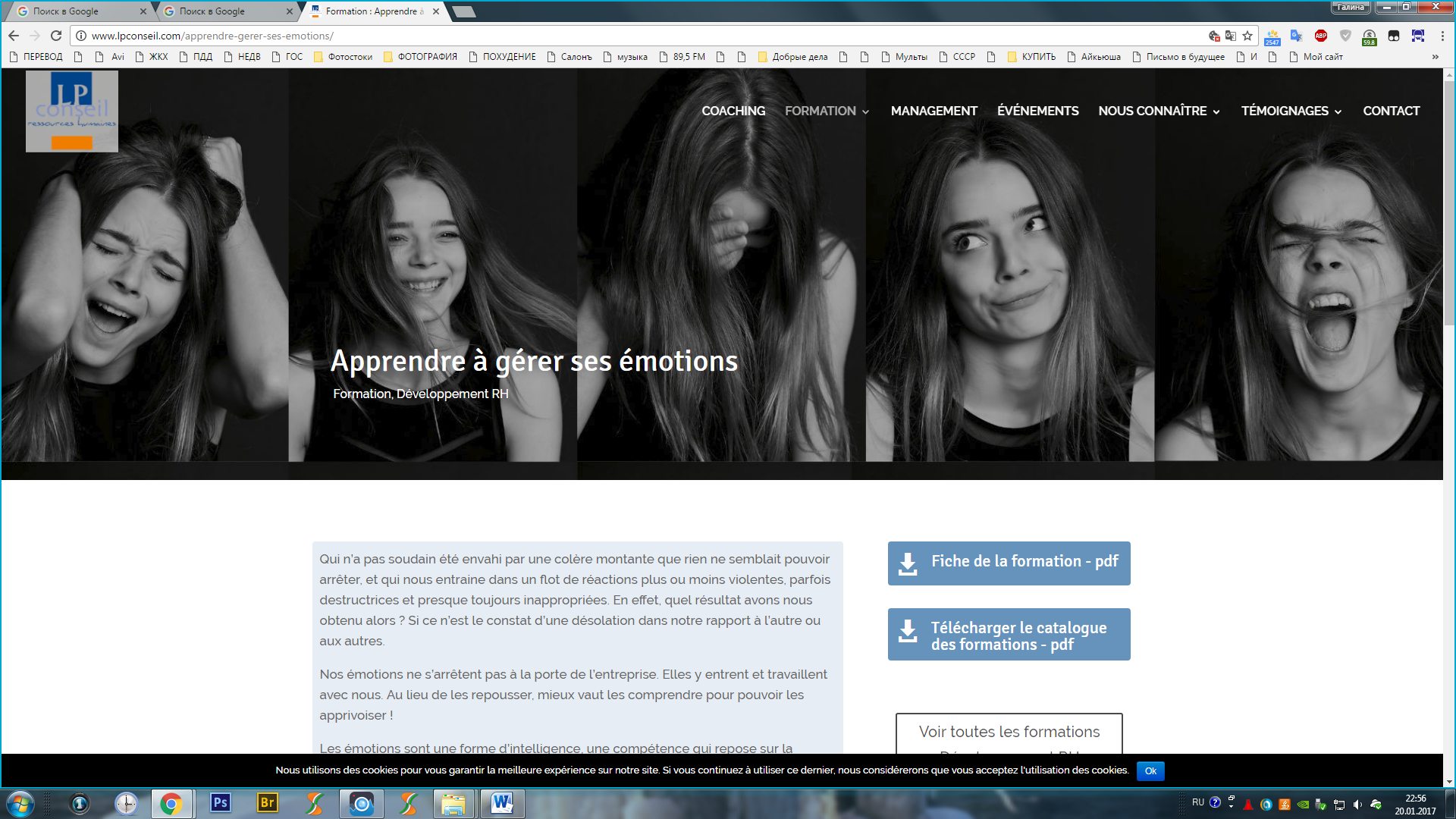Click the download icon on Fiche de la formation
1456x819 pixels.
click(x=908, y=563)
